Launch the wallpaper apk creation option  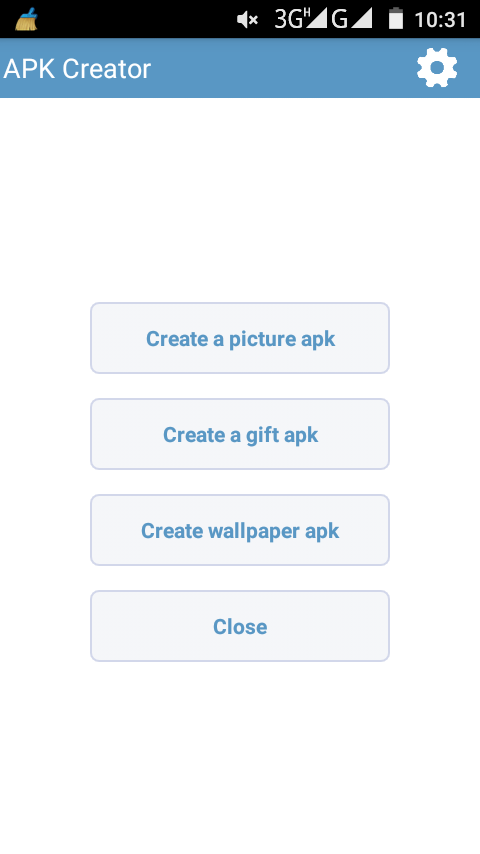(240, 530)
